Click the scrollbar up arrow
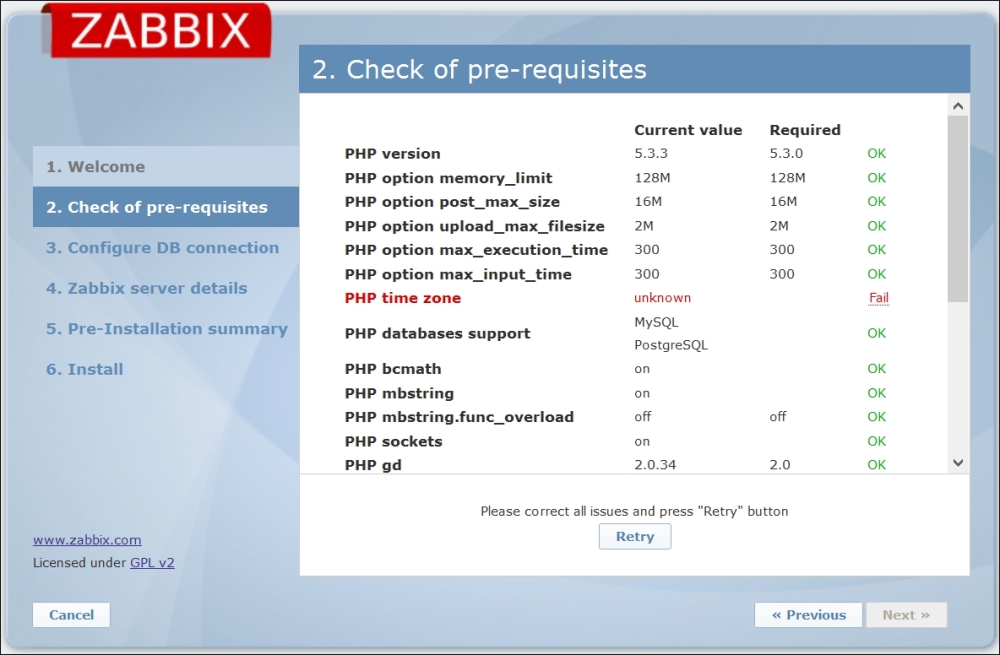The image size is (1000, 655). pos(958,106)
